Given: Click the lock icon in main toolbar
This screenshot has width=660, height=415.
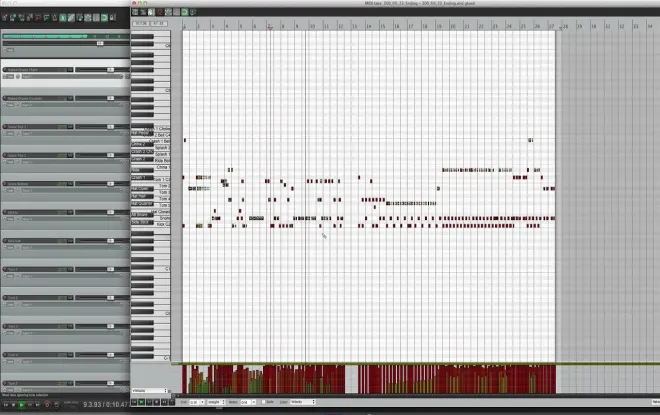Looking at the screenshot, I should coord(113,18).
